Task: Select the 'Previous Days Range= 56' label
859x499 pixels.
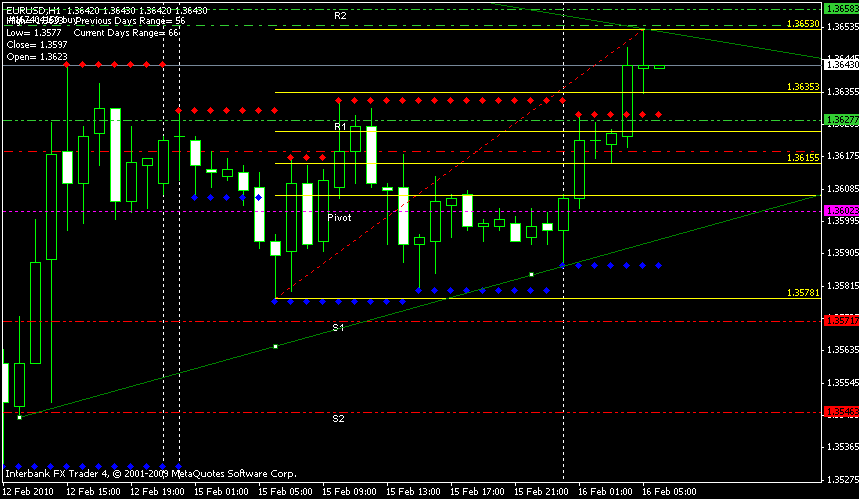Action: pos(130,21)
